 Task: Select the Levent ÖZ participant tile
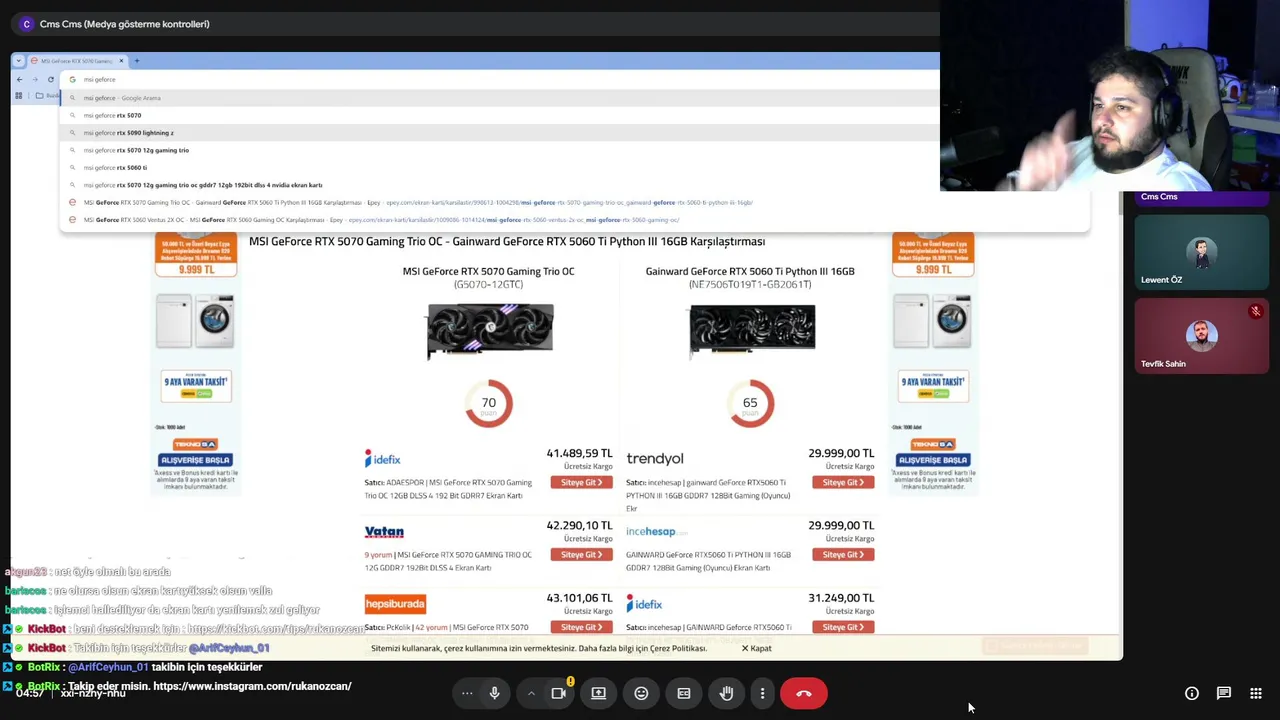pos(1201,250)
